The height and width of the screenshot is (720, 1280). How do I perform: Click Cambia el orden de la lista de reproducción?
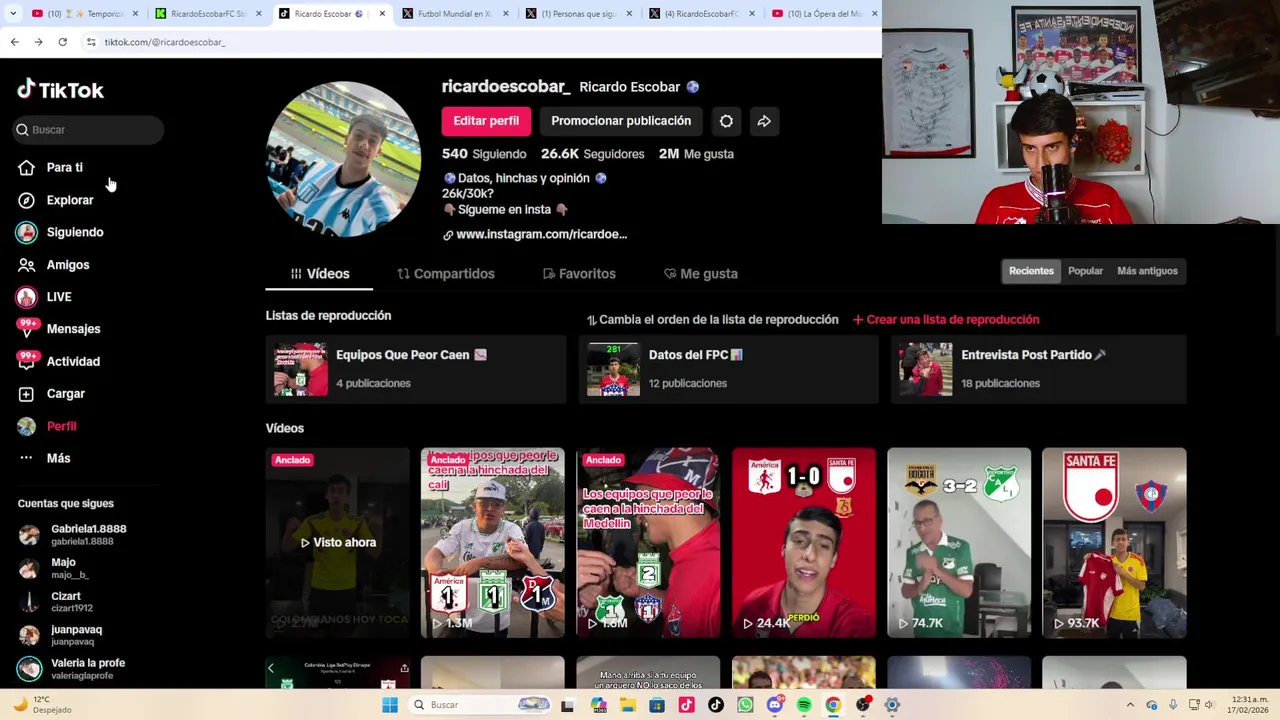click(x=712, y=320)
